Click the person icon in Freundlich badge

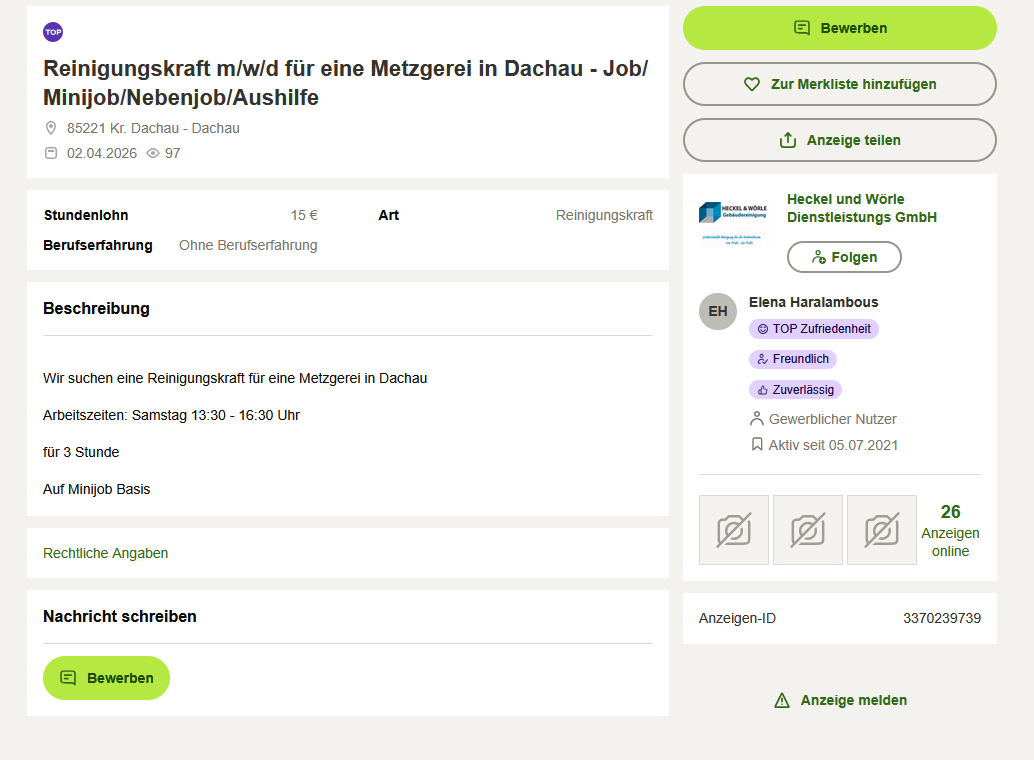point(763,359)
